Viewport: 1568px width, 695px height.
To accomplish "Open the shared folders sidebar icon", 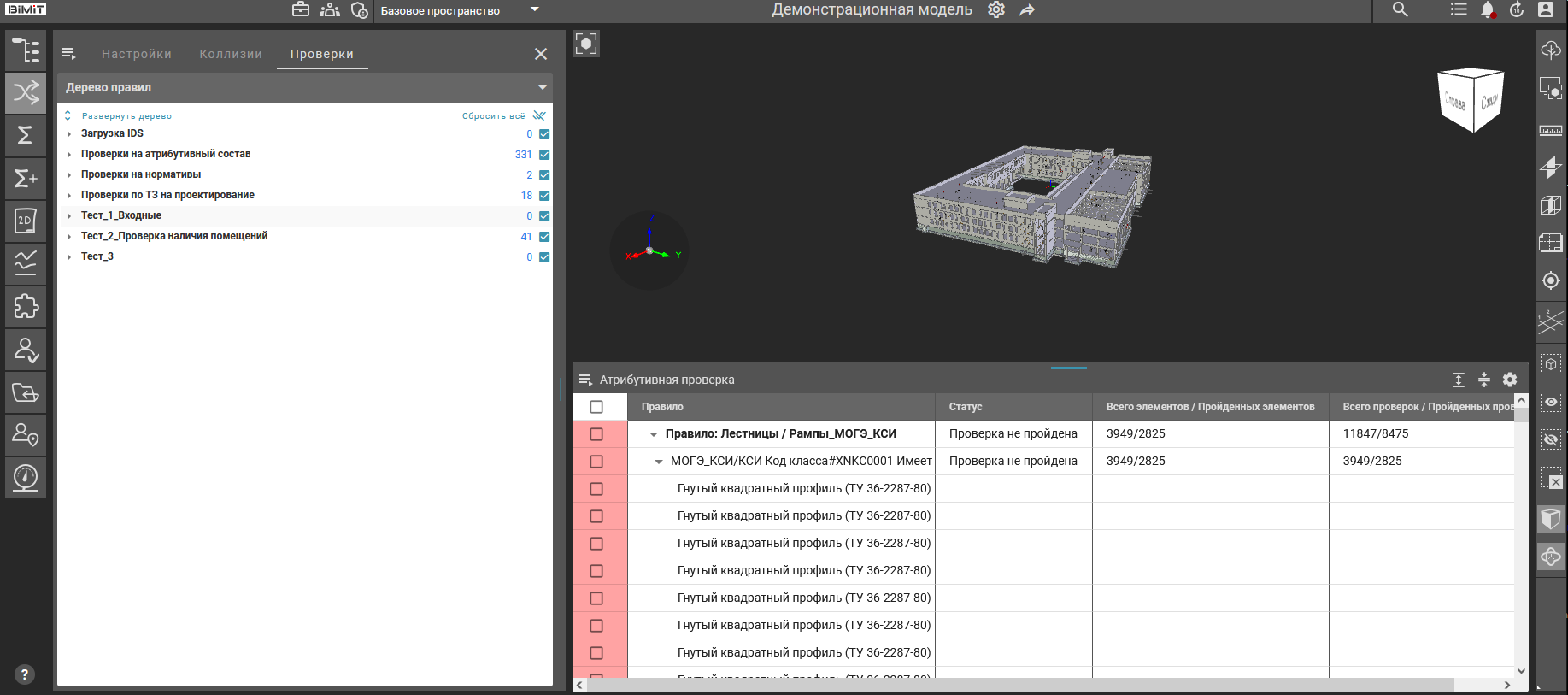I will [x=26, y=392].
